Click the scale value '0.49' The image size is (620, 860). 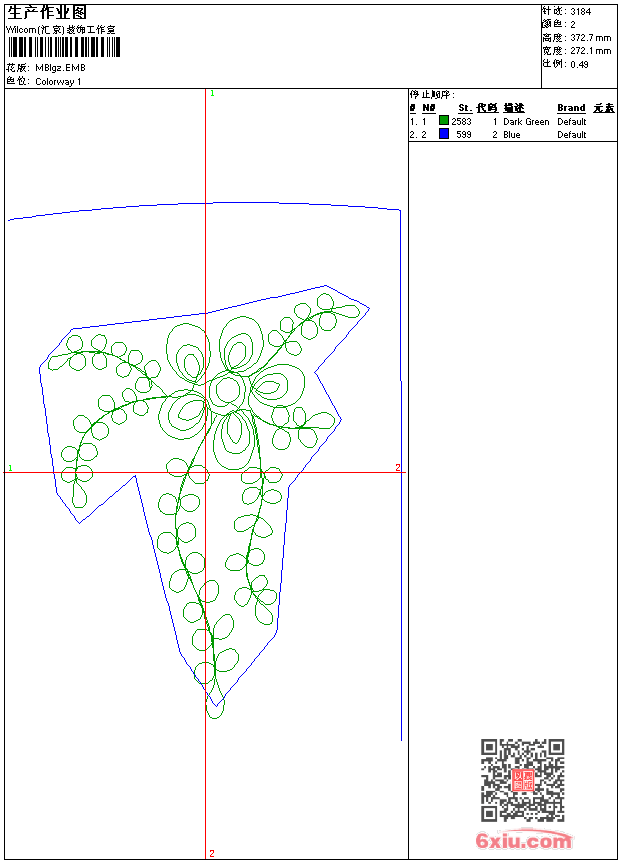pos(579,64)
